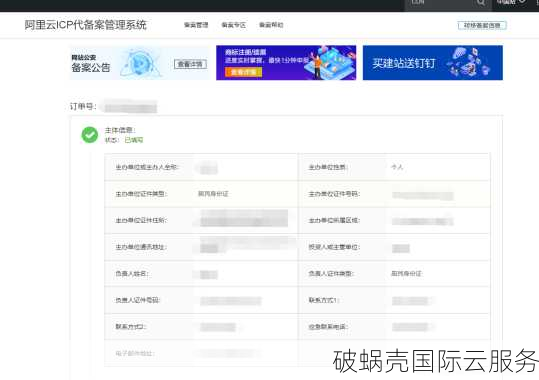Click orange button on trademark banner

tap(243, 72)
